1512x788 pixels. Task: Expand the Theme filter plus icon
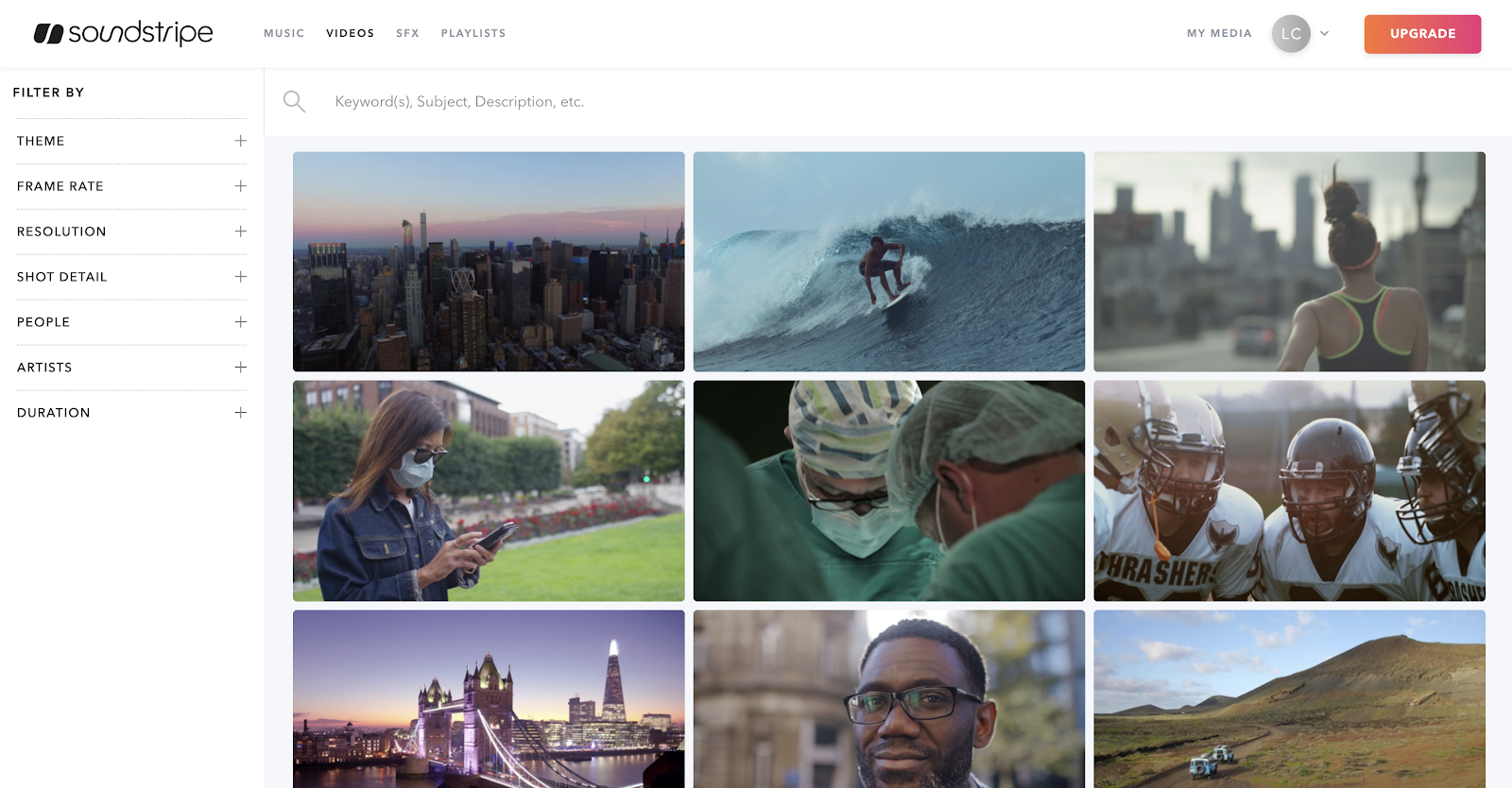[x=241, y=141]
